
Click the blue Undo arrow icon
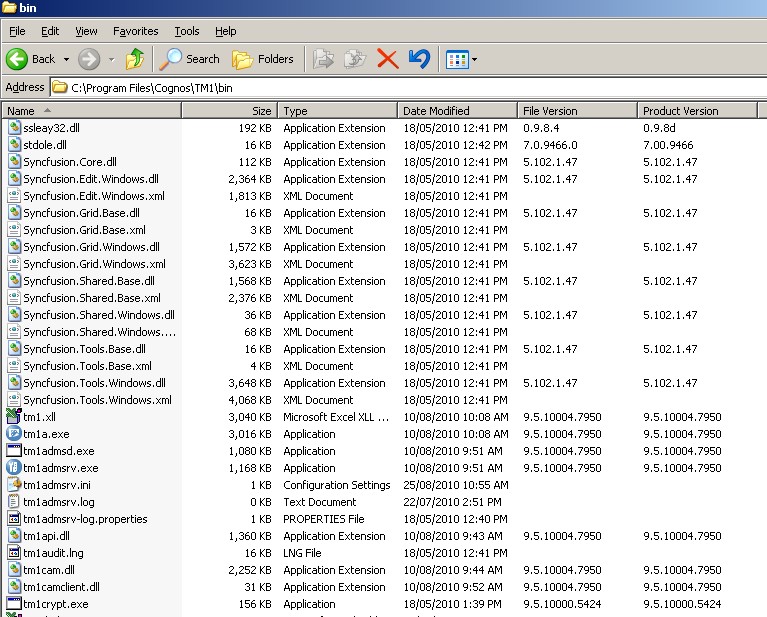point(420,59)
